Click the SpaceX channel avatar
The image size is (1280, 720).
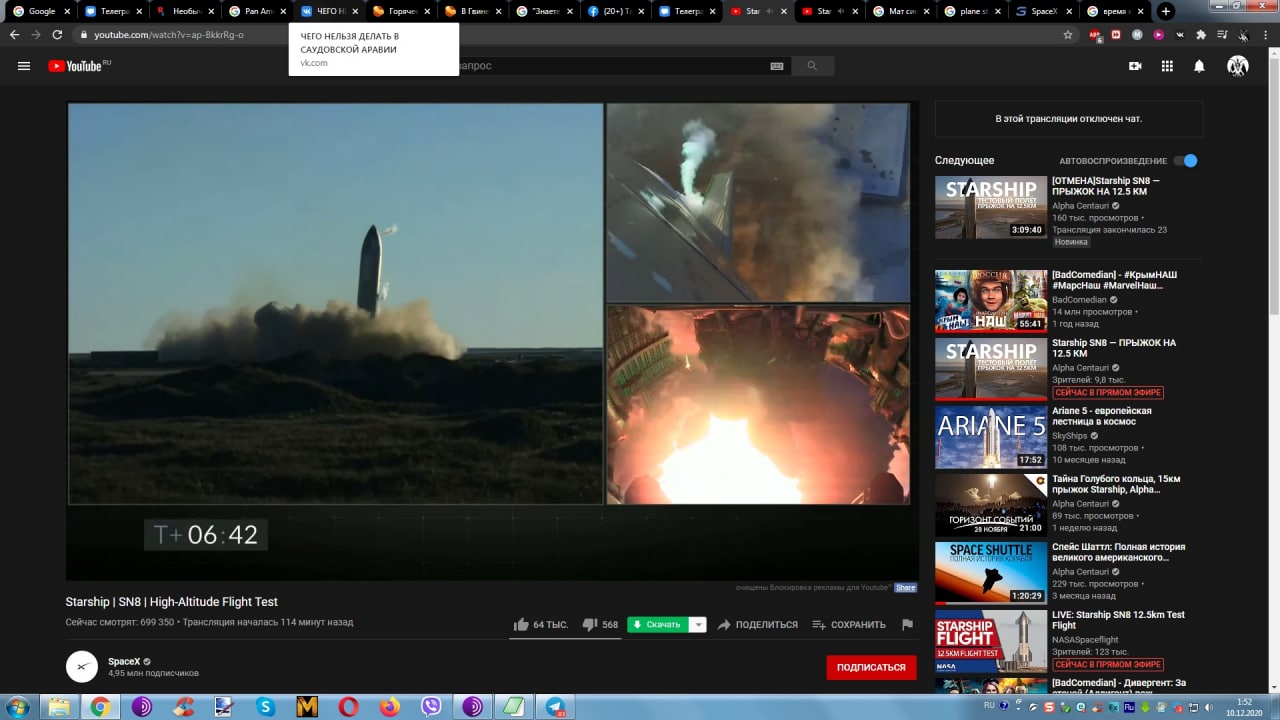coord(82,667)
